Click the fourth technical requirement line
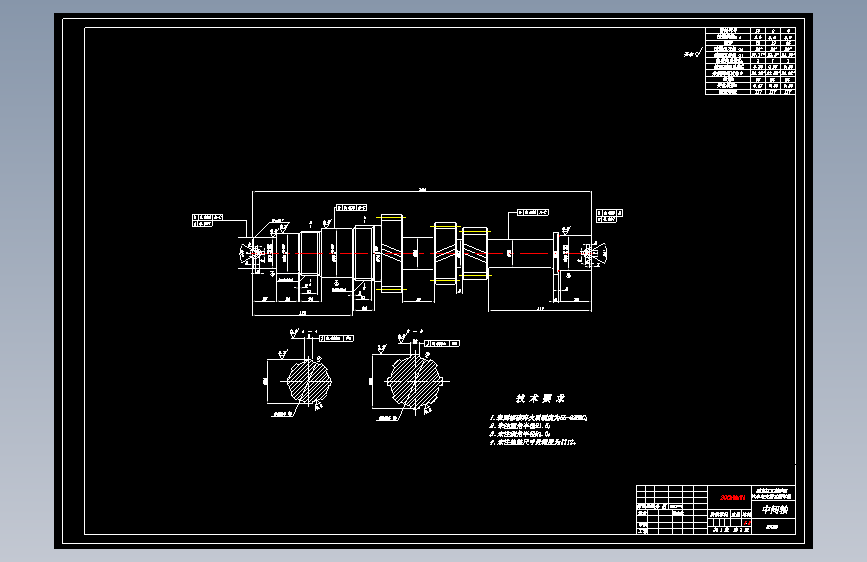Image resolution: width=867 pixels, height=562 pixels. (x=532, y=442)
